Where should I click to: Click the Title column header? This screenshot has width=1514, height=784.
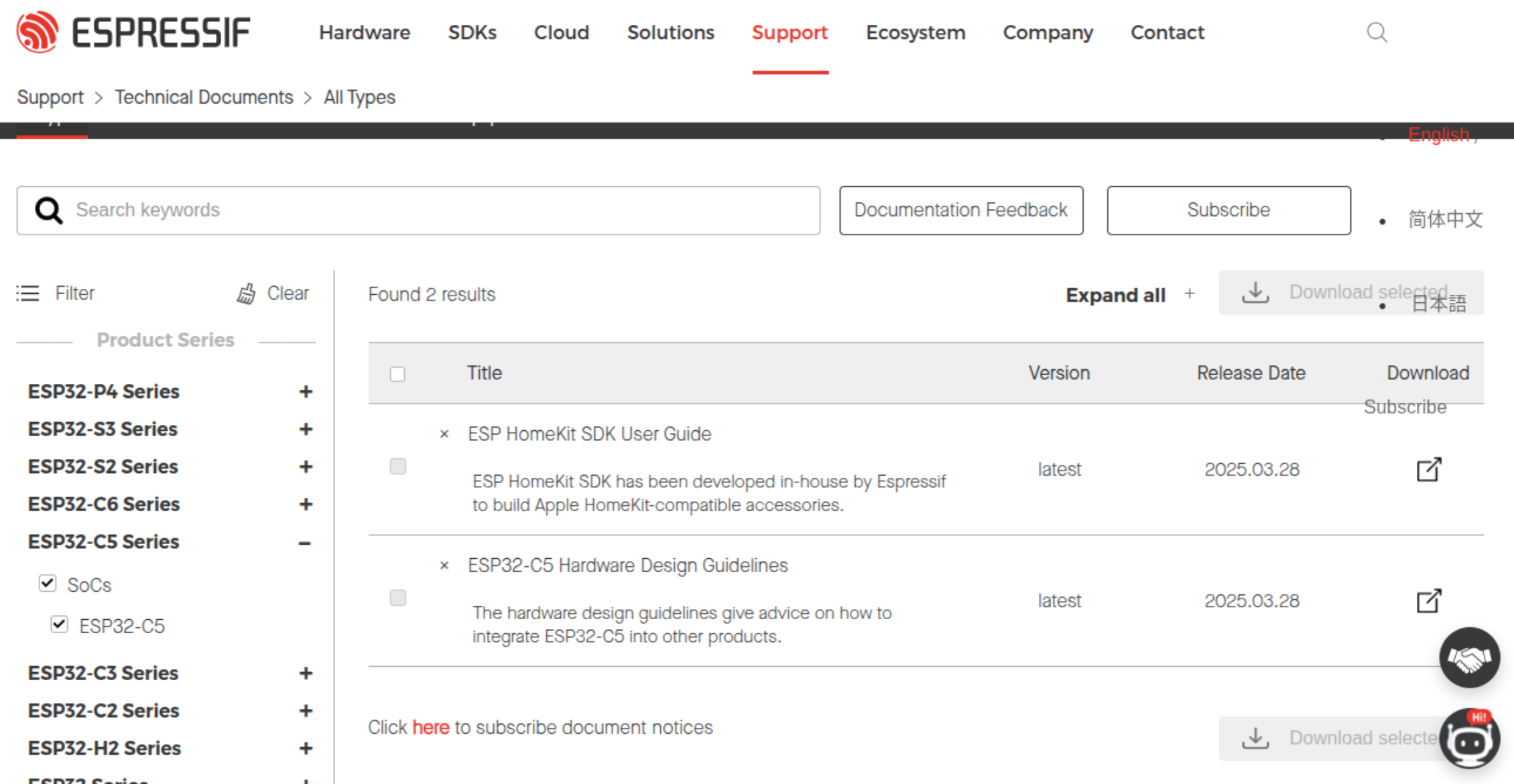tap(484, 373)
